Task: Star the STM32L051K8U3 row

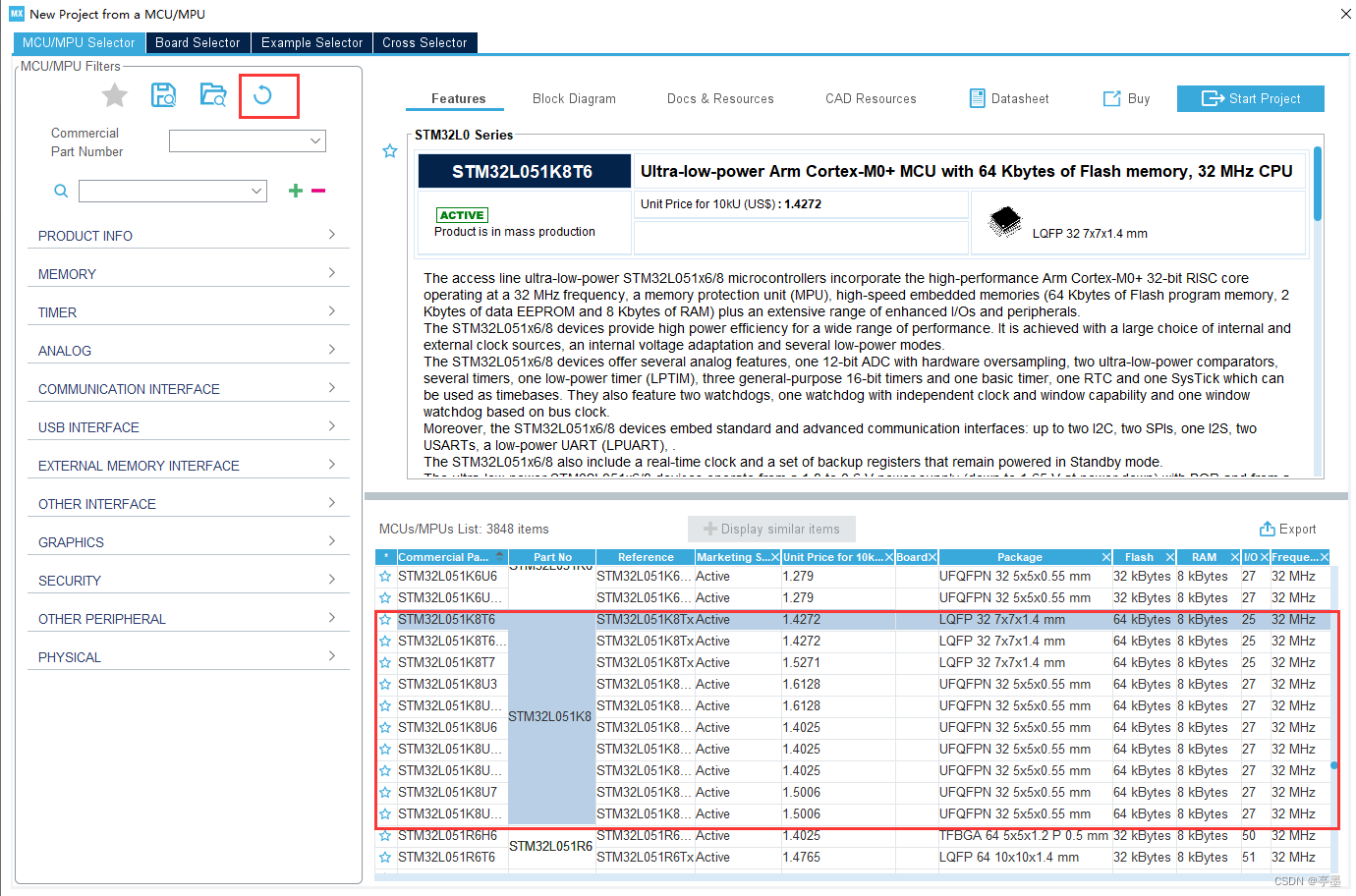Action: [385, 685]
